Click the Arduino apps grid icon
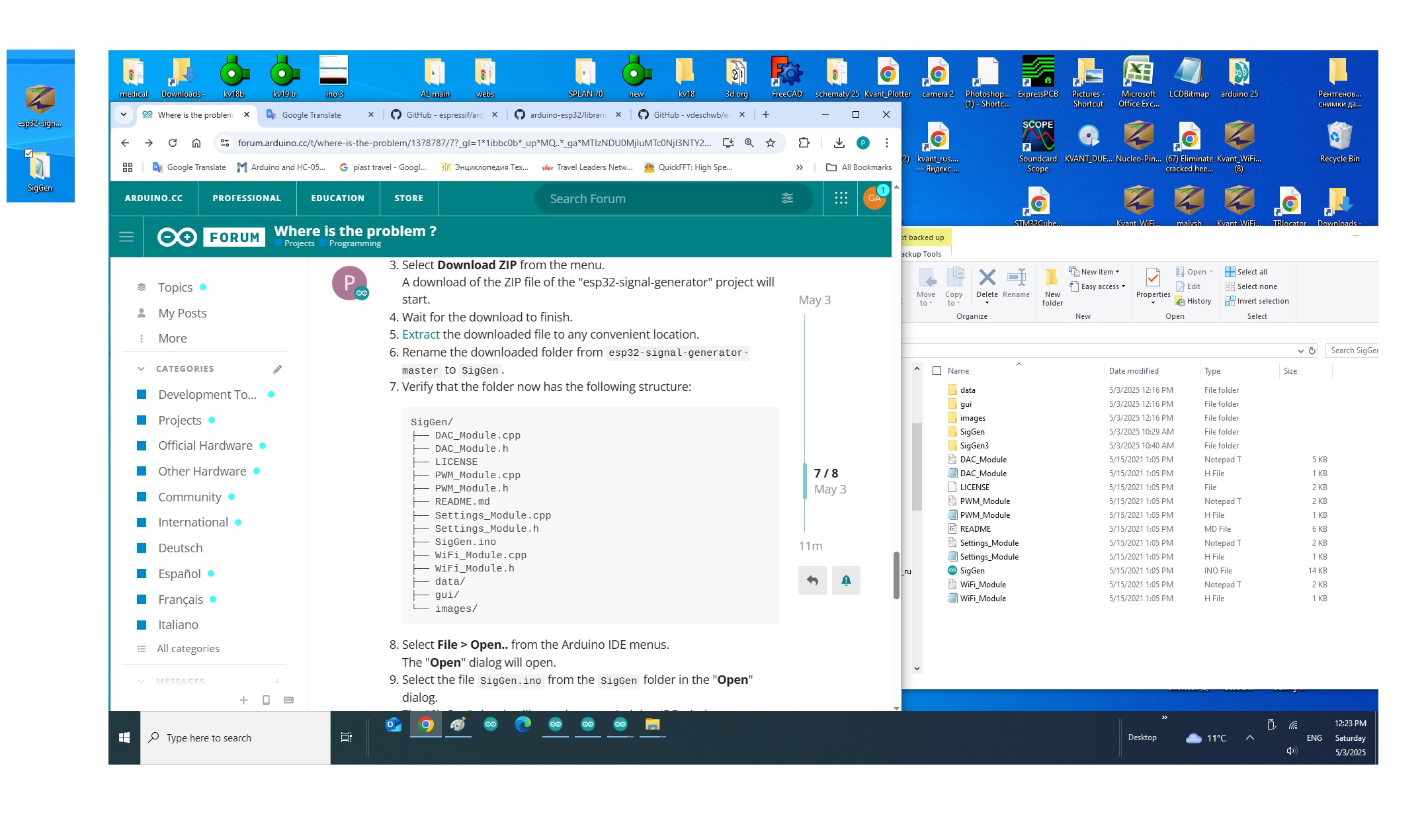Image resolution: width=1426 pixels, height=840 pixels. [x=841, y=198]
